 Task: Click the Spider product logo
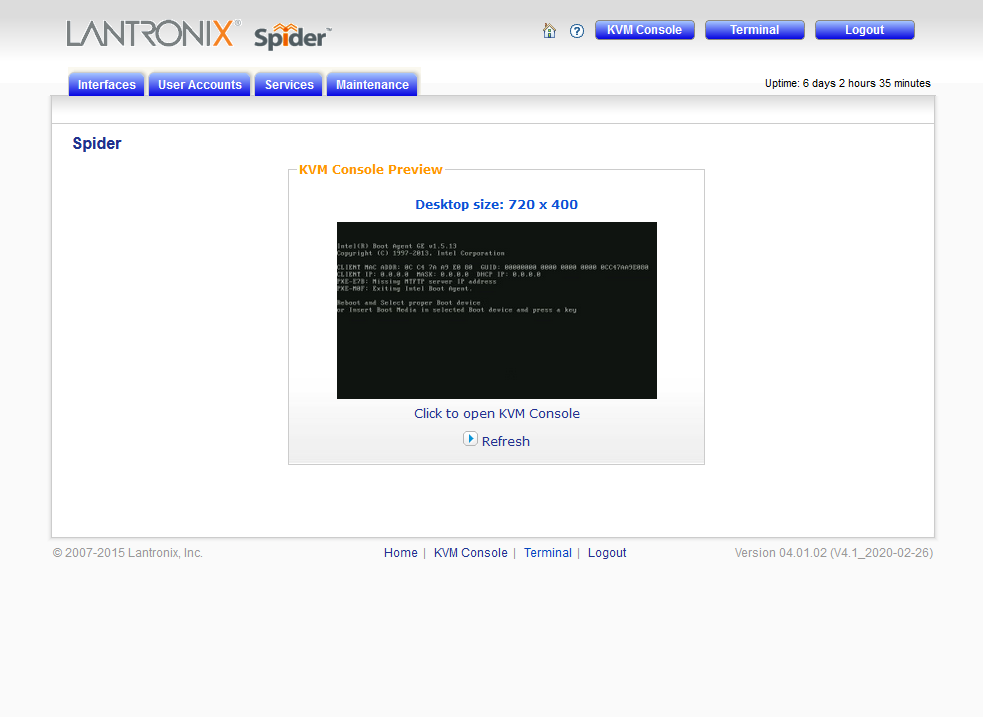click(291, 37)
